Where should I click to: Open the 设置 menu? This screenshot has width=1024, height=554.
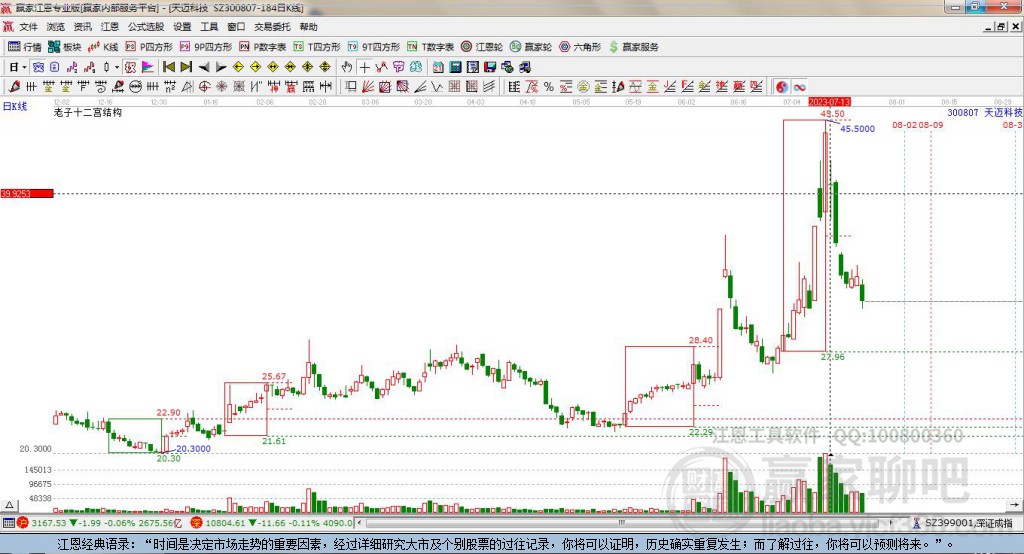(x=182, y=27)
